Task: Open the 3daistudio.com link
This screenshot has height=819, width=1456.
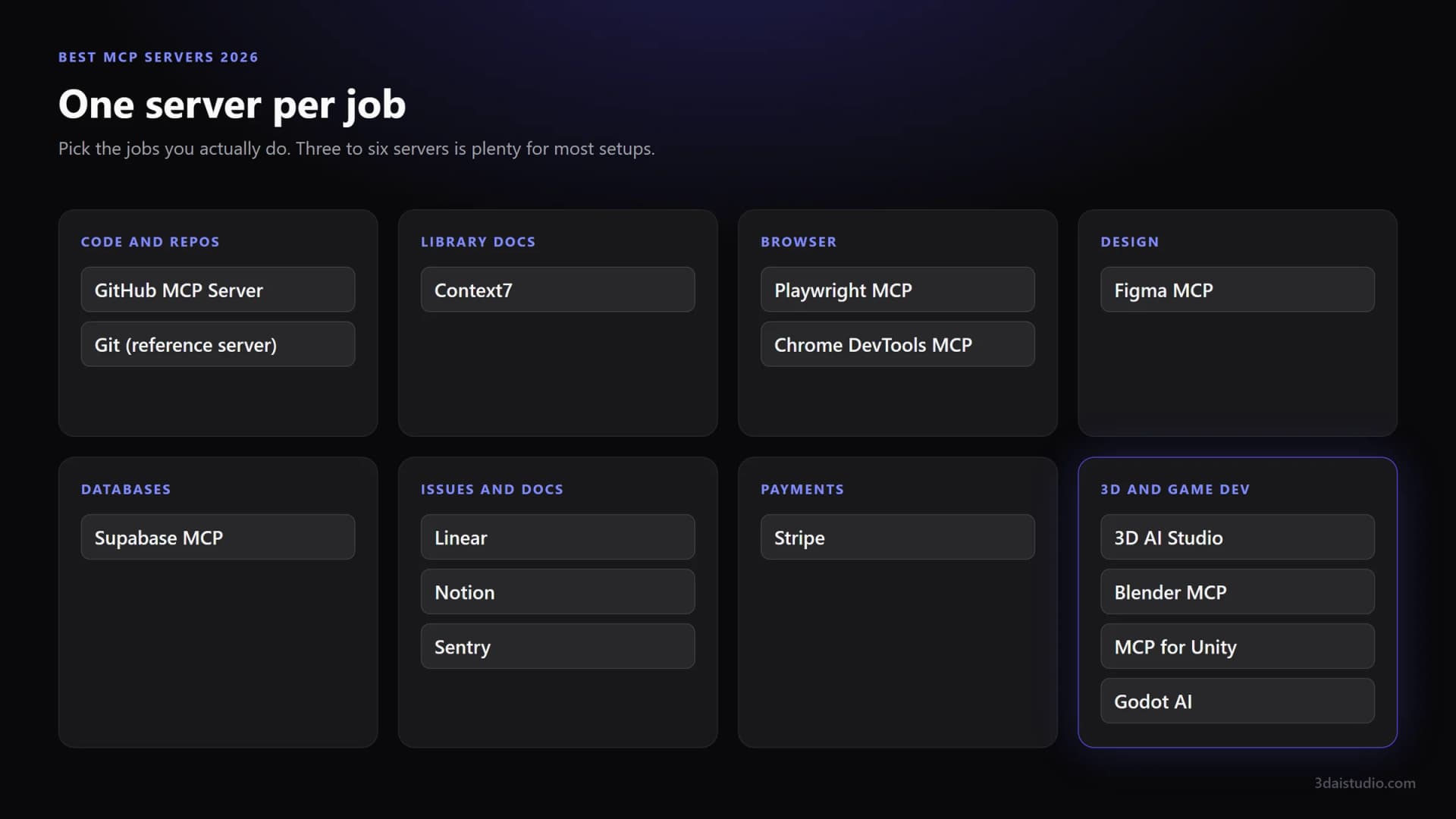Action: click(1364, 783)
